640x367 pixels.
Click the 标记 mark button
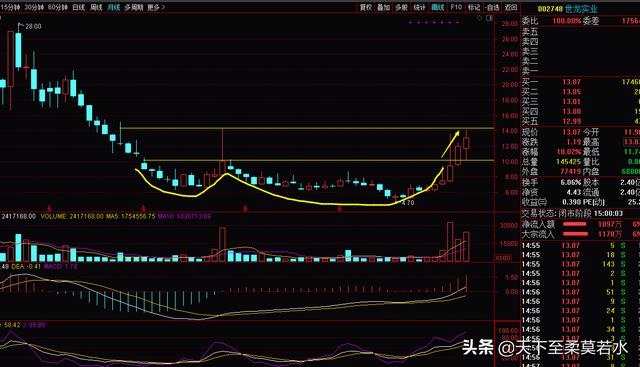(x=473, y=7)
